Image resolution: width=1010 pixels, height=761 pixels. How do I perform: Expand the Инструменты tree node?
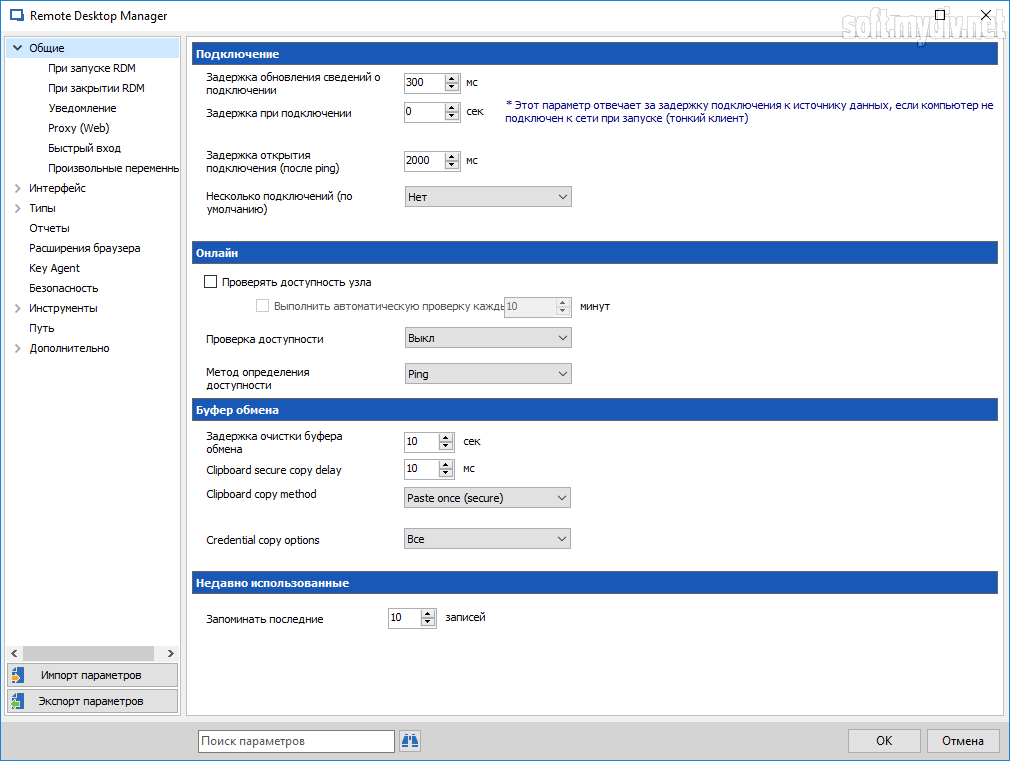17,308
